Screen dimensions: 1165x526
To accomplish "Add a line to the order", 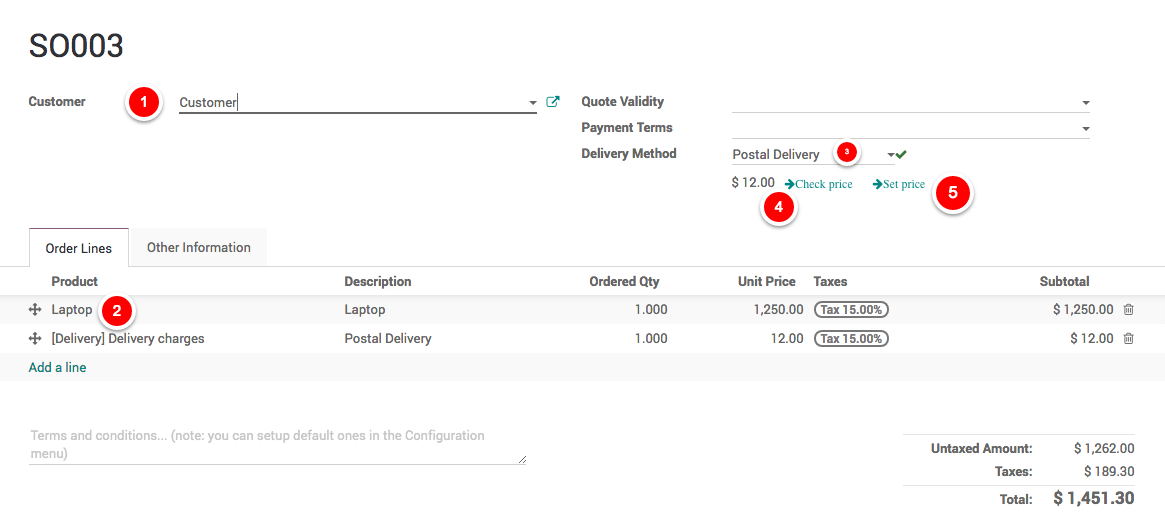I will [x=57, y=368].
